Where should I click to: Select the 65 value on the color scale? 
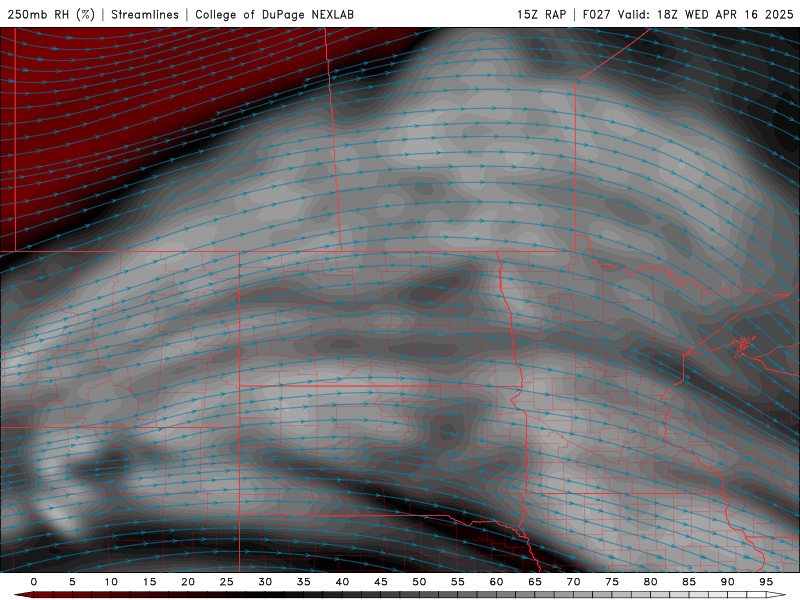(x=535, y=582)
